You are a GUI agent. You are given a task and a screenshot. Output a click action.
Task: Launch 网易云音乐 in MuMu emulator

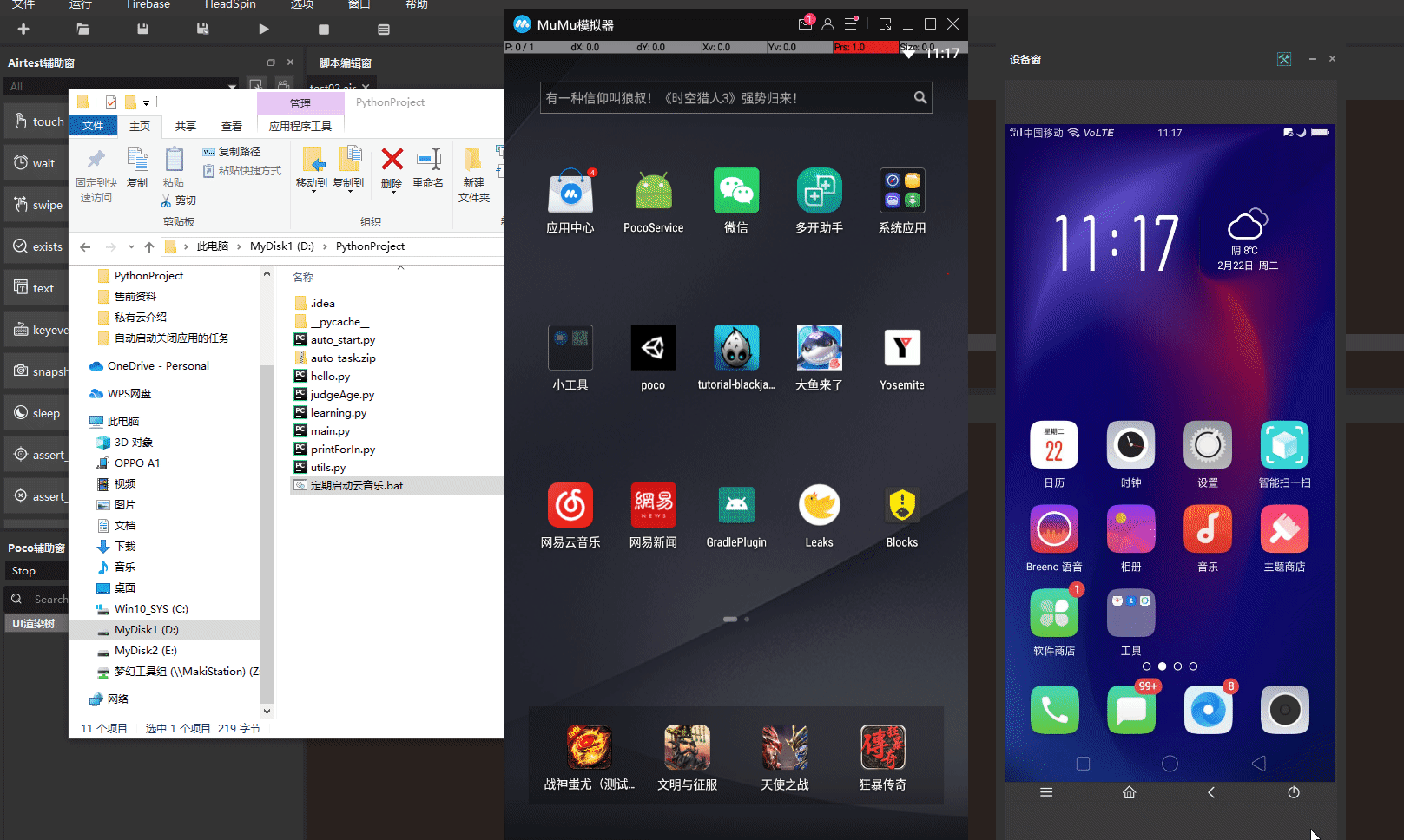[570, 515]
